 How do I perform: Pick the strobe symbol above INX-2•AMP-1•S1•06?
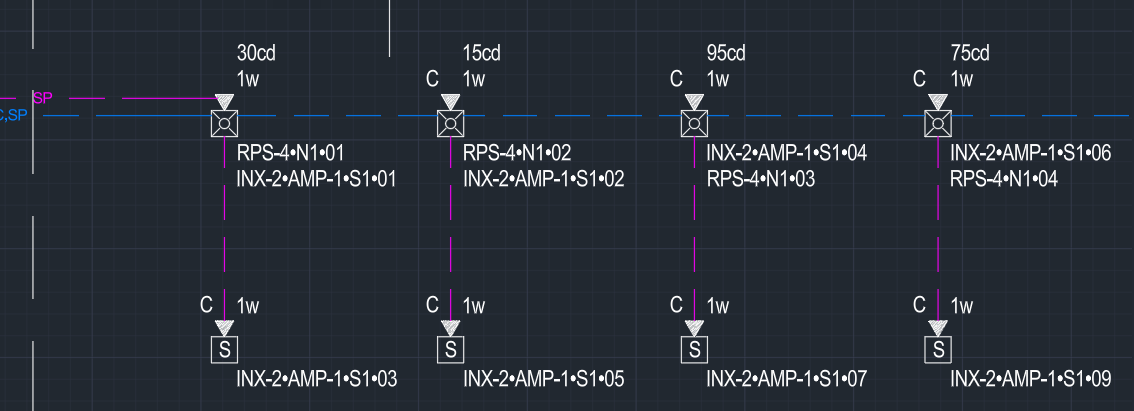[938, 124]
